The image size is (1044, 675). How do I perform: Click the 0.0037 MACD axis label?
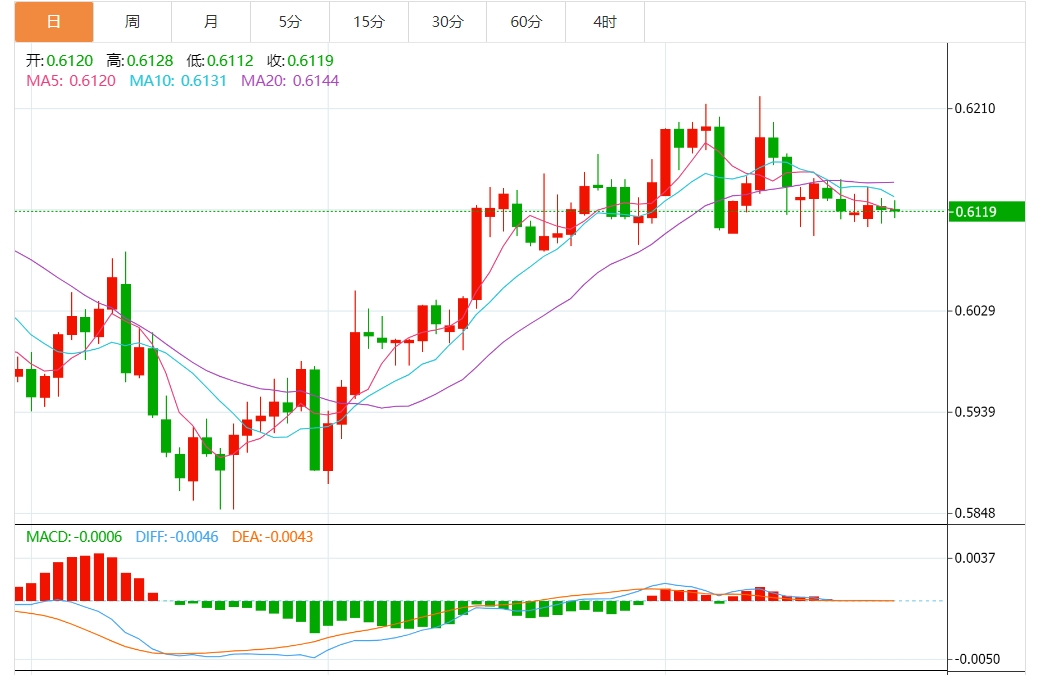[975, 558]
